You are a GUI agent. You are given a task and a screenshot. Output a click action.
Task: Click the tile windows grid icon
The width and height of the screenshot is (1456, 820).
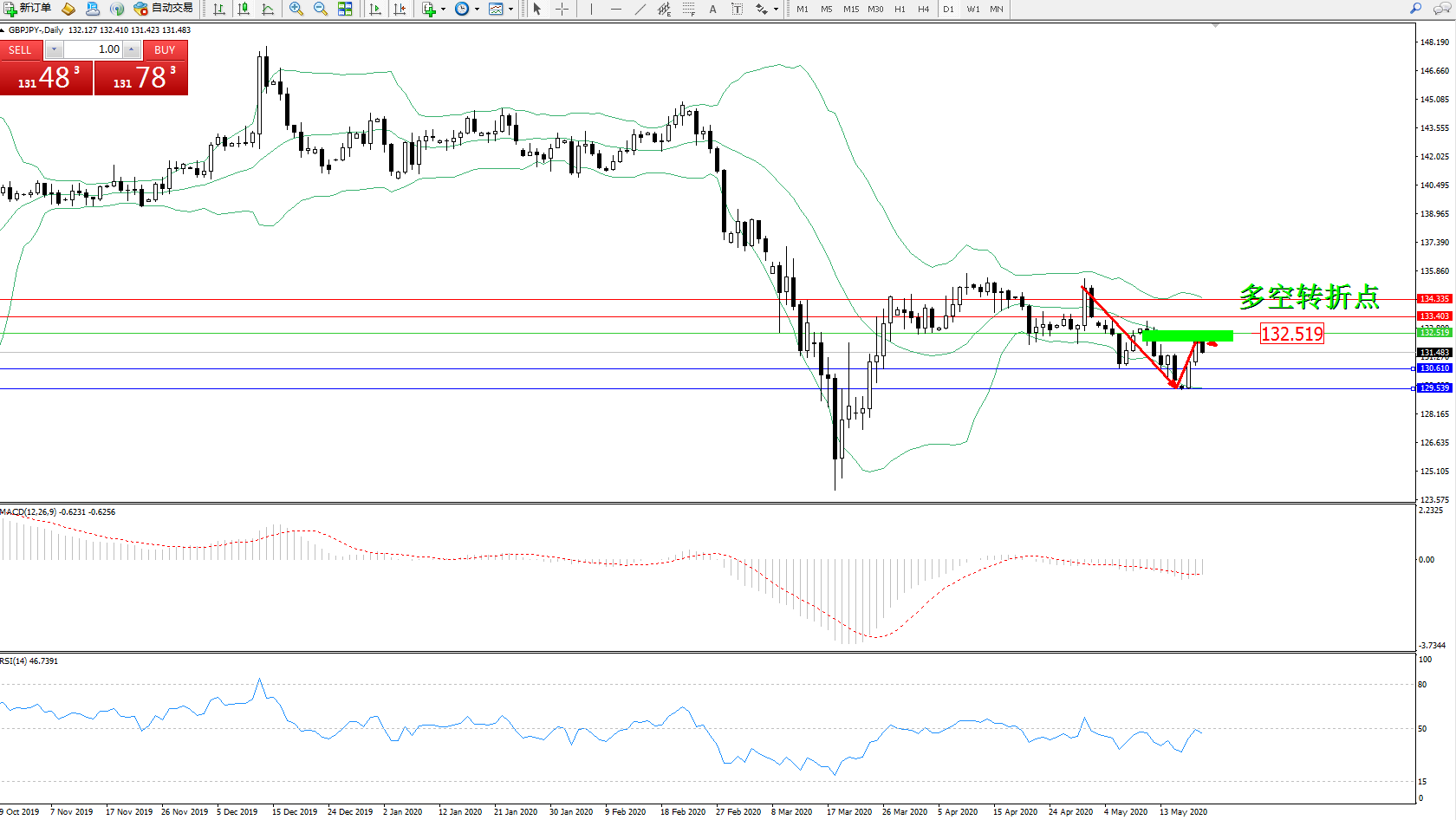[345, 9]
